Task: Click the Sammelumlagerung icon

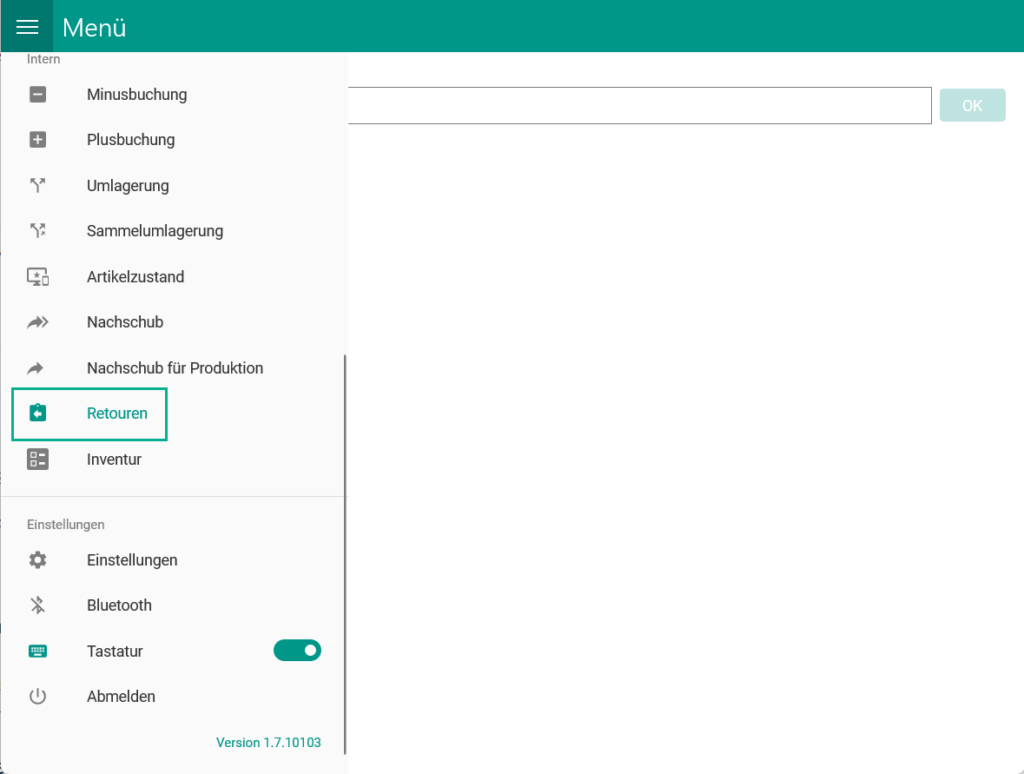Action: (37, 231)
